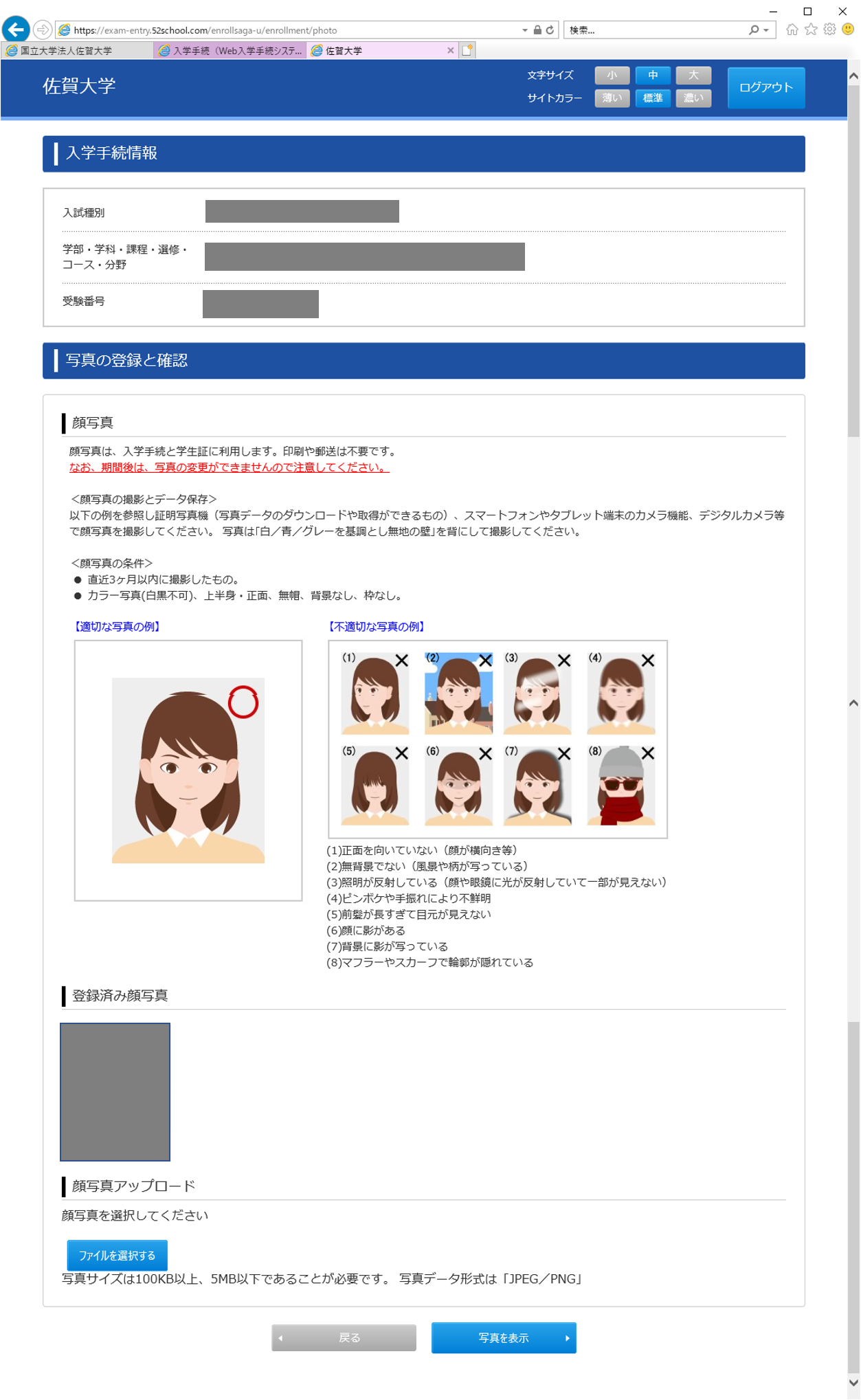
Task: Open the address bar history dropdown arrow
Action: pos(524,30)
